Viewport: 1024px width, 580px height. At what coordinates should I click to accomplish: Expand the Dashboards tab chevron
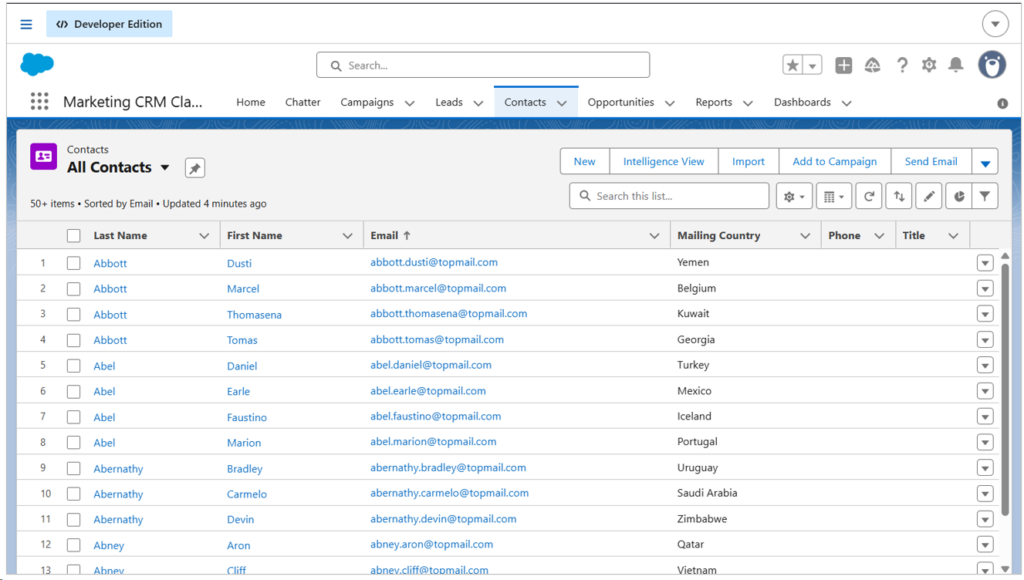pyautogui.click(x=846, y=103)
